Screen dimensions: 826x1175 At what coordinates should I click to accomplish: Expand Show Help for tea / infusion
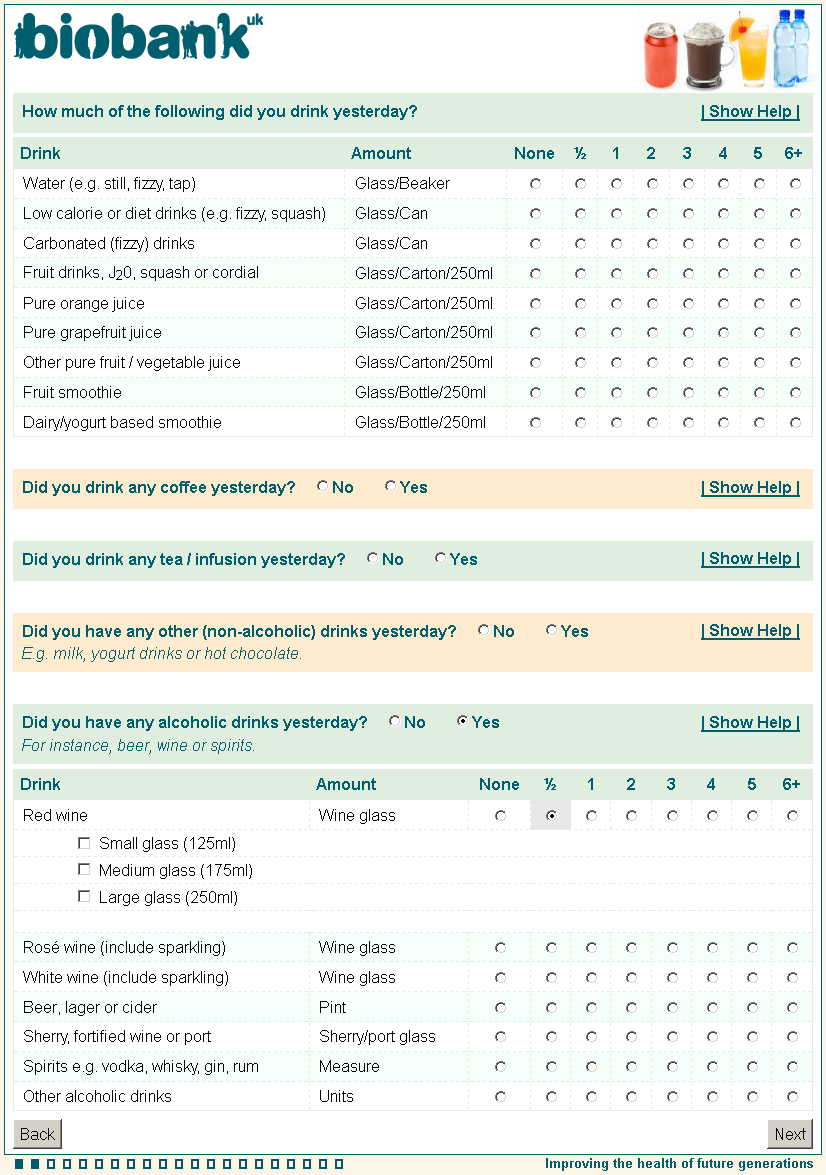click(750, 559)
